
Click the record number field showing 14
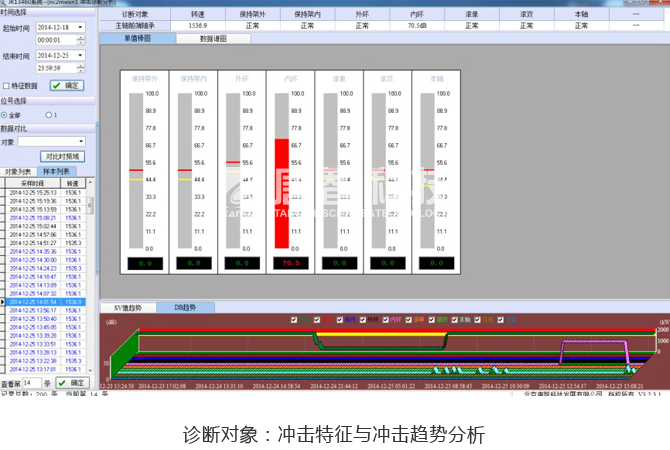(32, 383)
